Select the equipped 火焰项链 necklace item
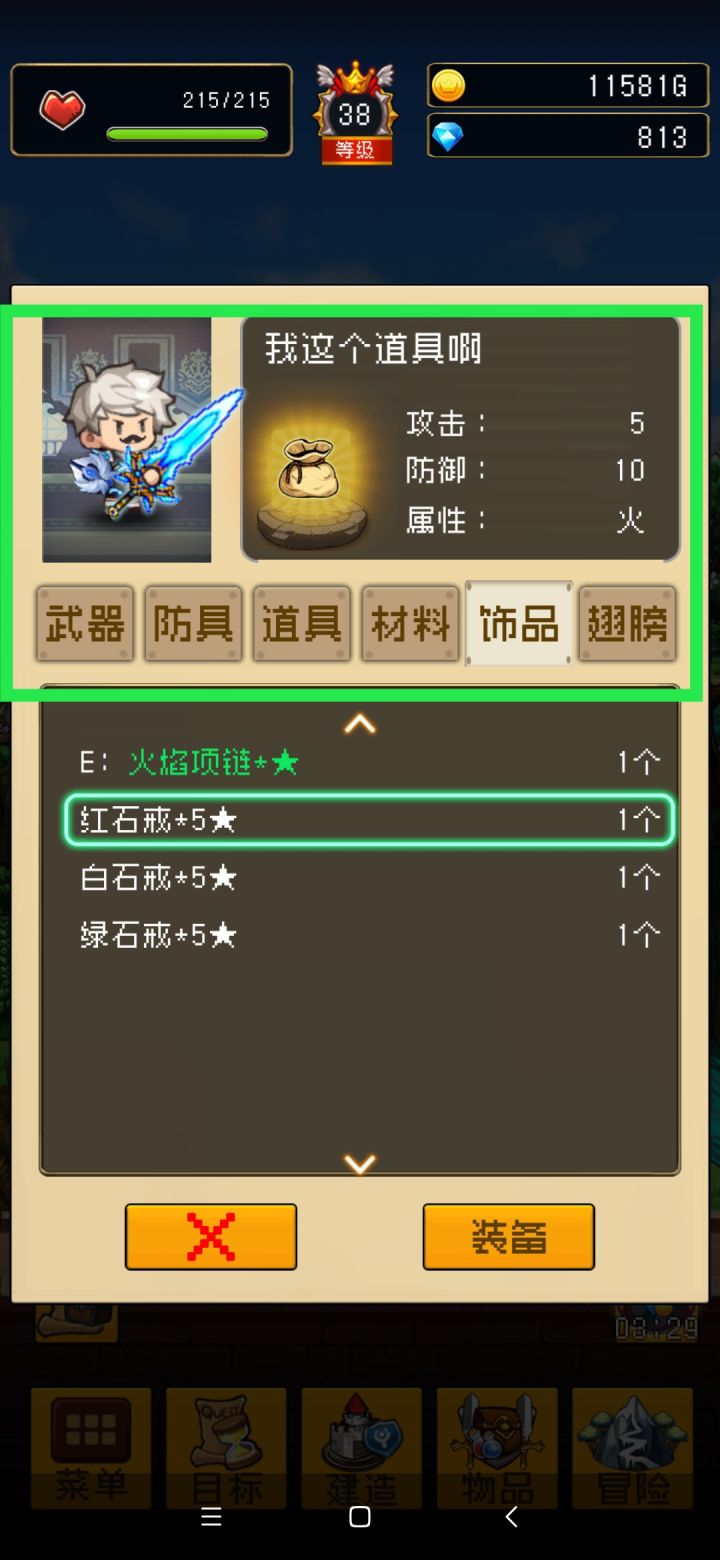 click(x=369, y=763)
